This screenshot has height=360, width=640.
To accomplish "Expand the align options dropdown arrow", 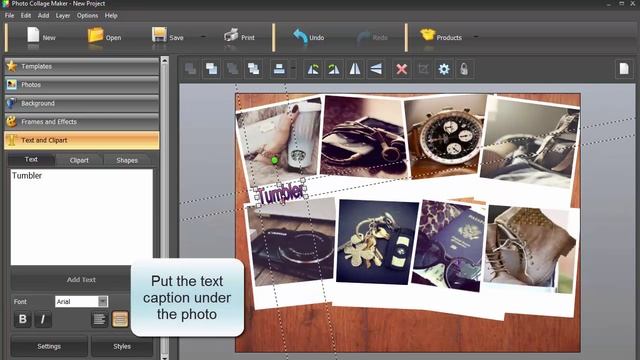I will (x=293, y=69).
